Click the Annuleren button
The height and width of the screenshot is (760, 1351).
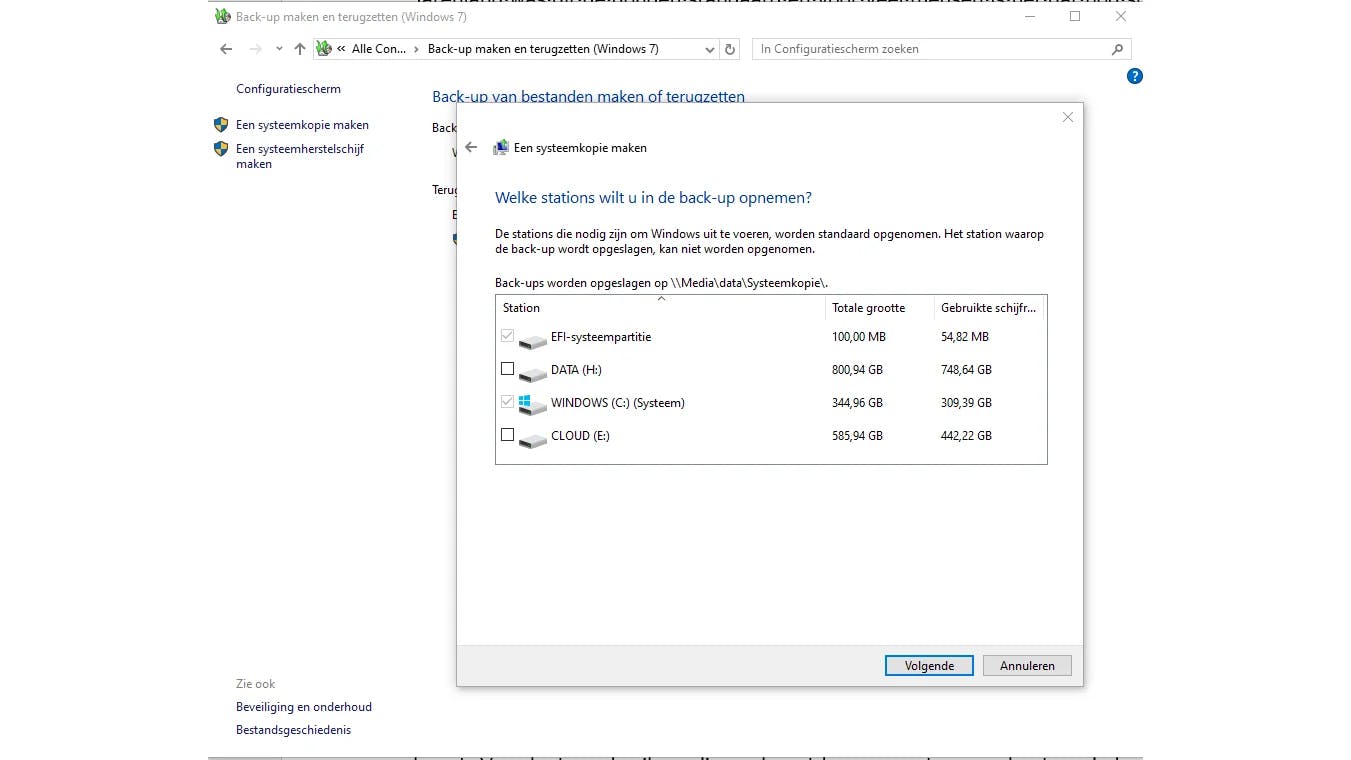click(1027, 666)
